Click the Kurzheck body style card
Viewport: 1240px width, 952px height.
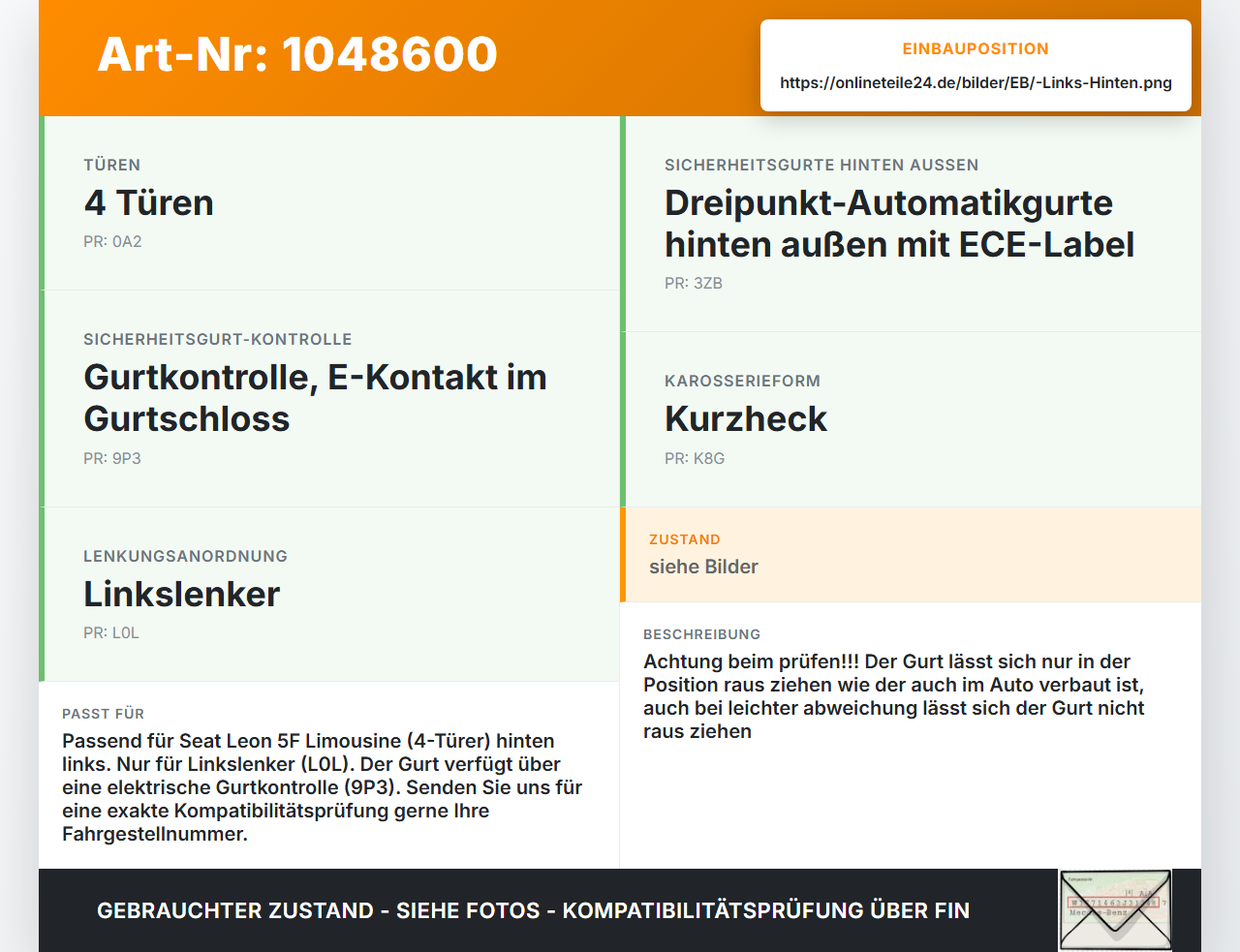coord(911,419)
